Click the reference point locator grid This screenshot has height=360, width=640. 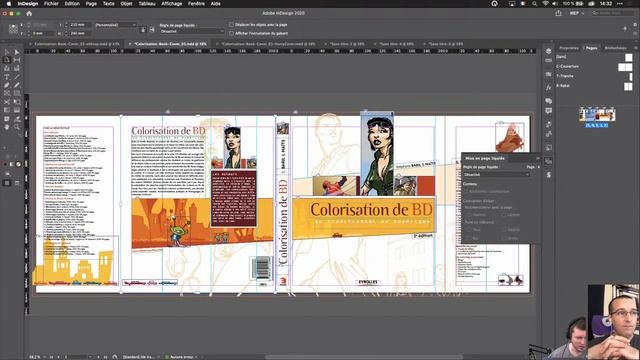tap(13, 29)
